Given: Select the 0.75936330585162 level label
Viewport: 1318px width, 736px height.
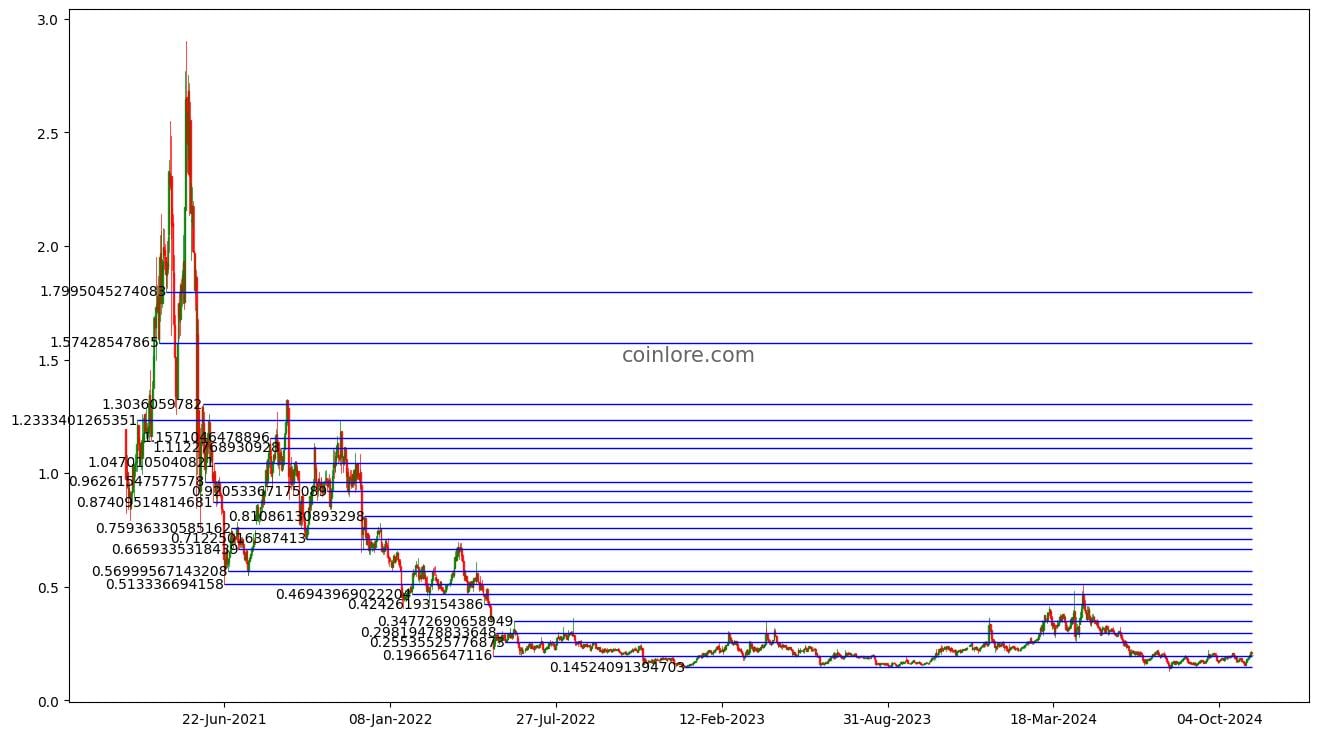Looking at the screenshot, I should click(x=163, y=528).
